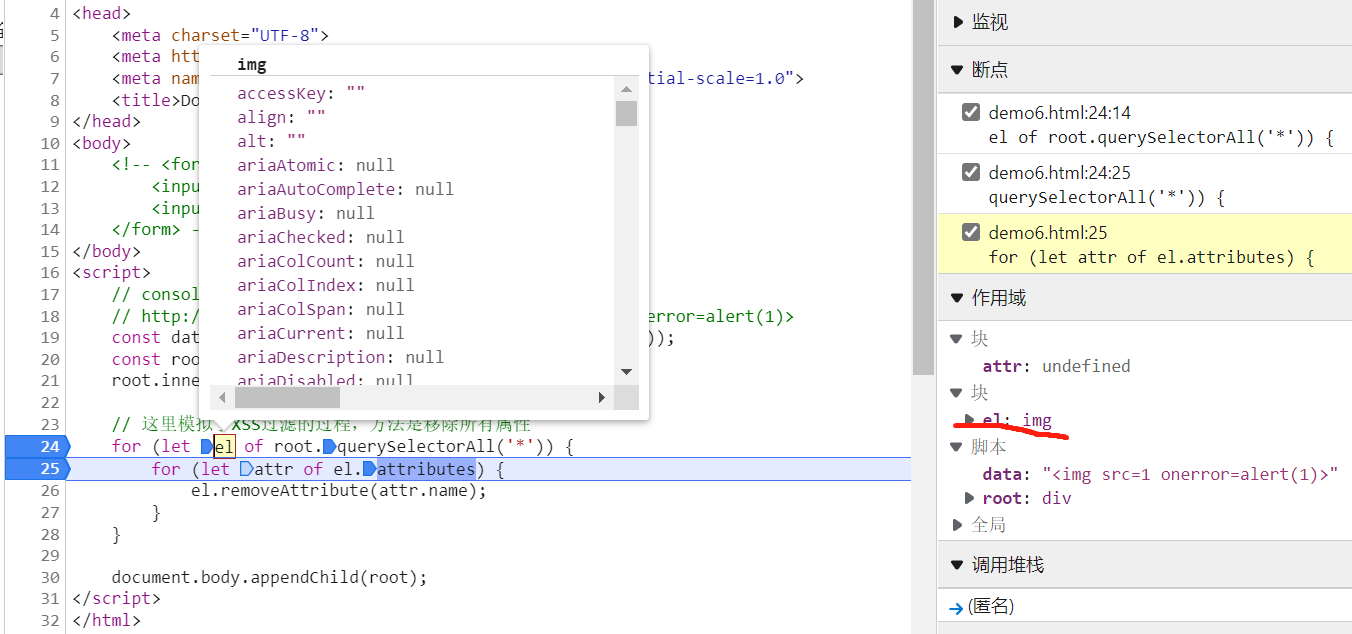Image resolution: width=1352 pixels, height=634 pixels.
Task: Click line number 19 in the gutter
Action: click(50, 337)
